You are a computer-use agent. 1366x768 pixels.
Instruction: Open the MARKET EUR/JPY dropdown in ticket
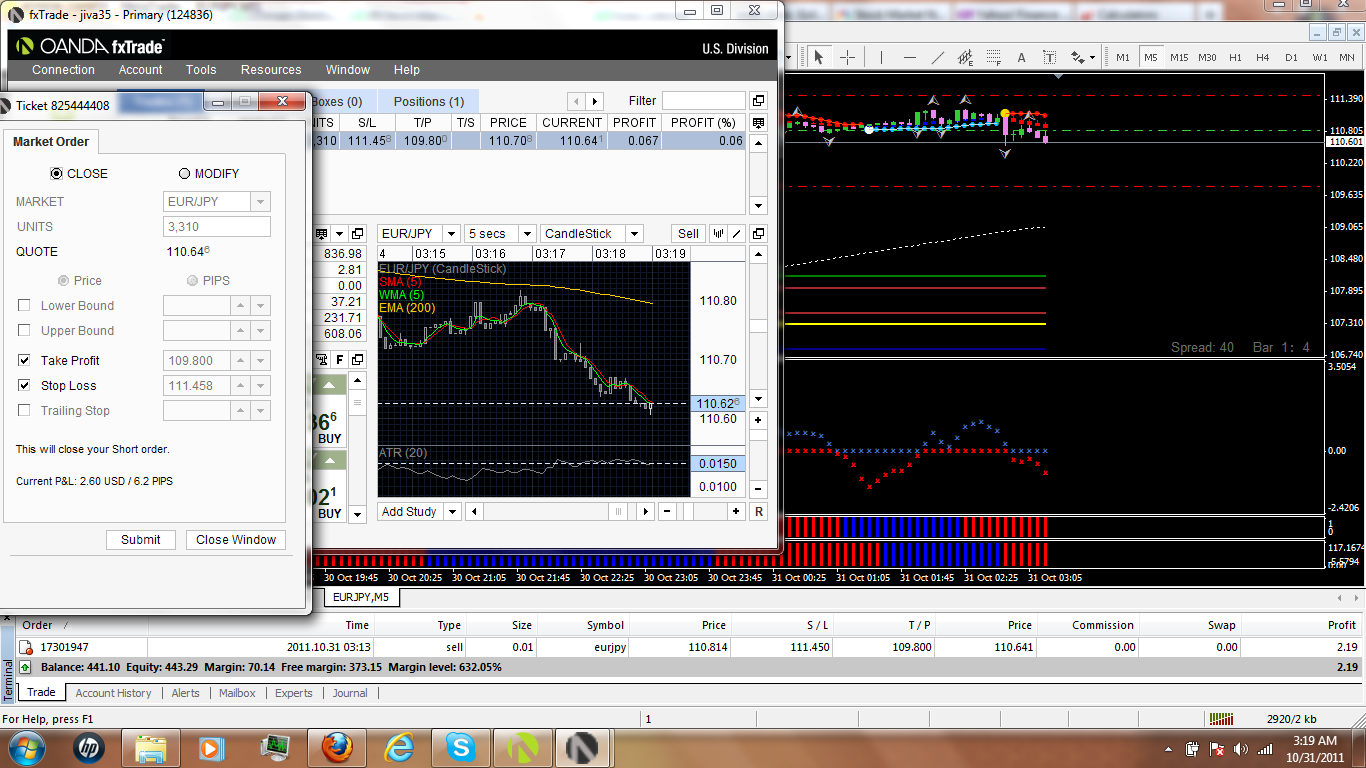coord(261,201)
